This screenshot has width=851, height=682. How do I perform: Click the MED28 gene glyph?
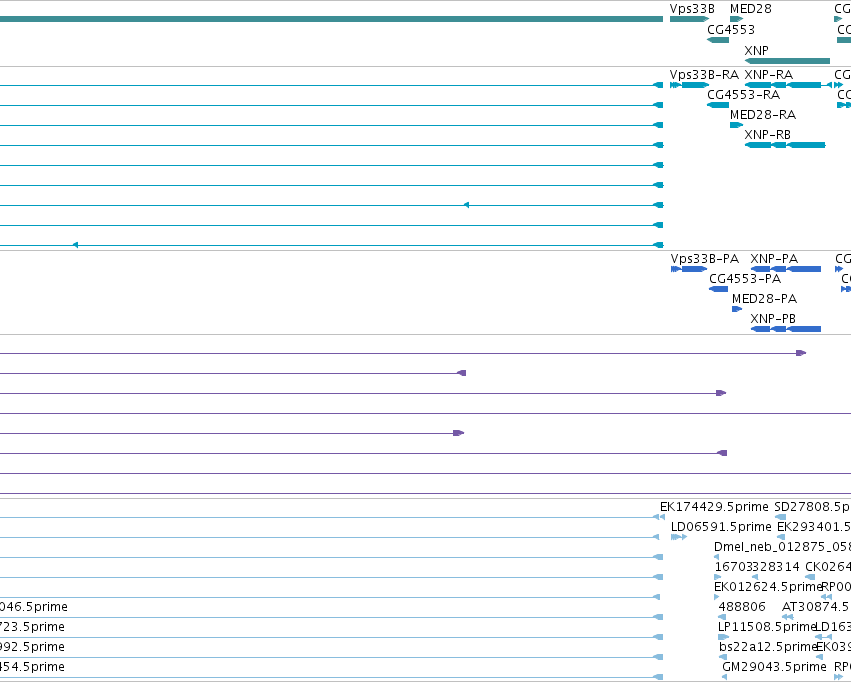(x=736, y=19)
